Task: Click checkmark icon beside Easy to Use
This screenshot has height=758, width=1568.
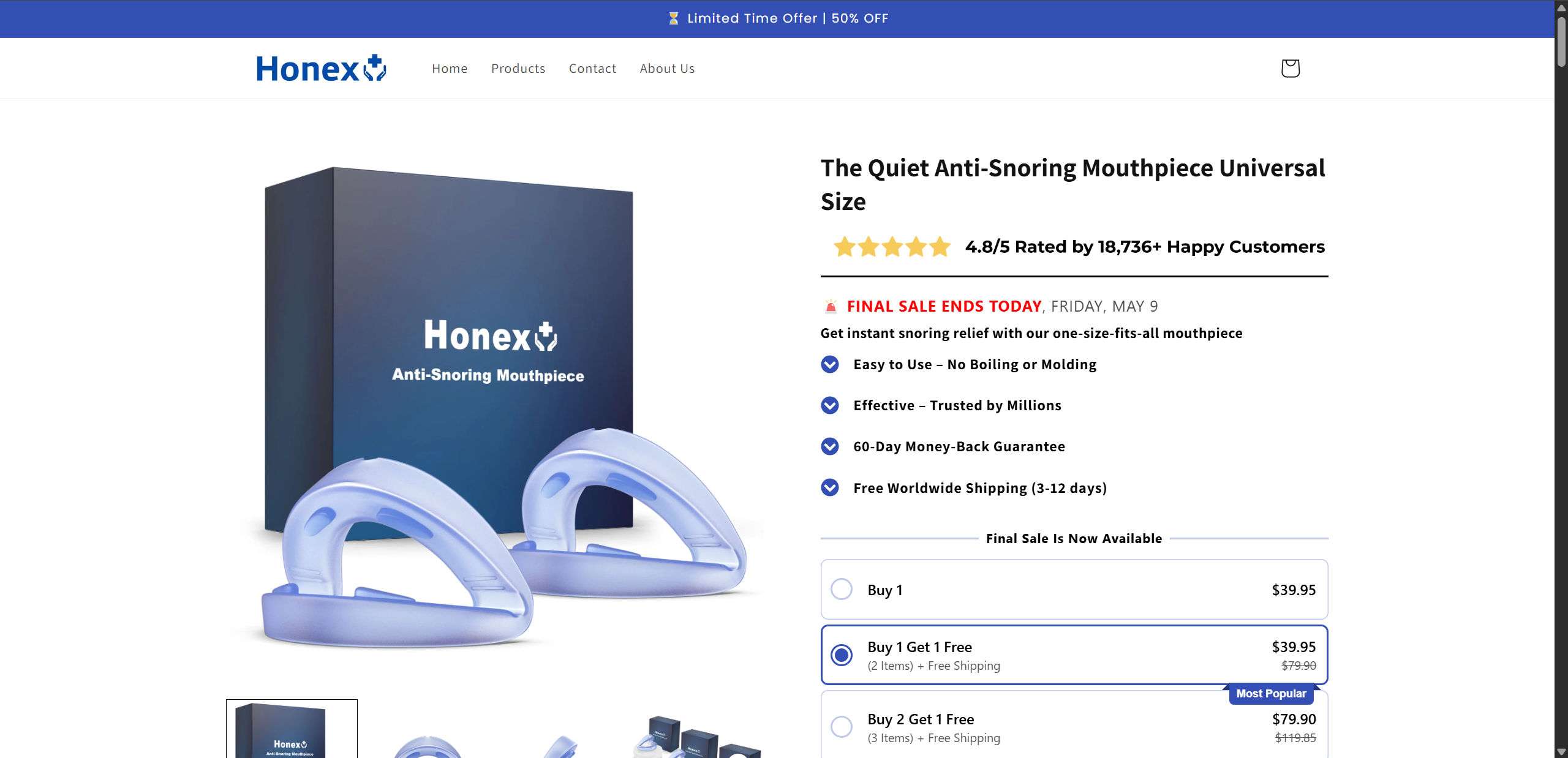Action: [830, 364]
